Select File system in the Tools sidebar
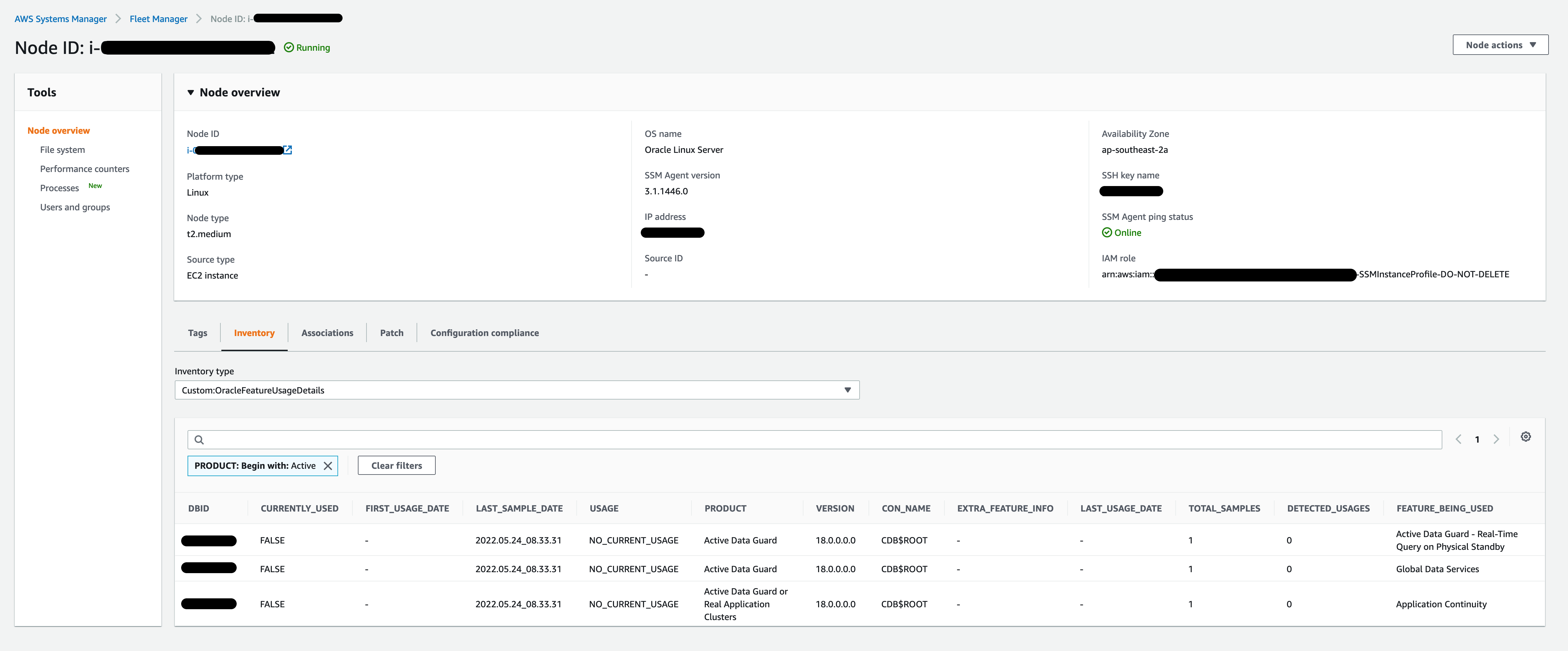 click(x=62, y=149)
